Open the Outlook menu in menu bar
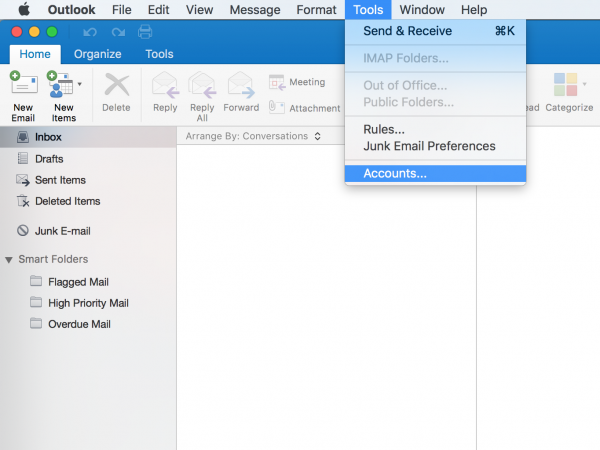Viewport: 600px width, 450px height. pyautogui.click(x=72, y=10)
